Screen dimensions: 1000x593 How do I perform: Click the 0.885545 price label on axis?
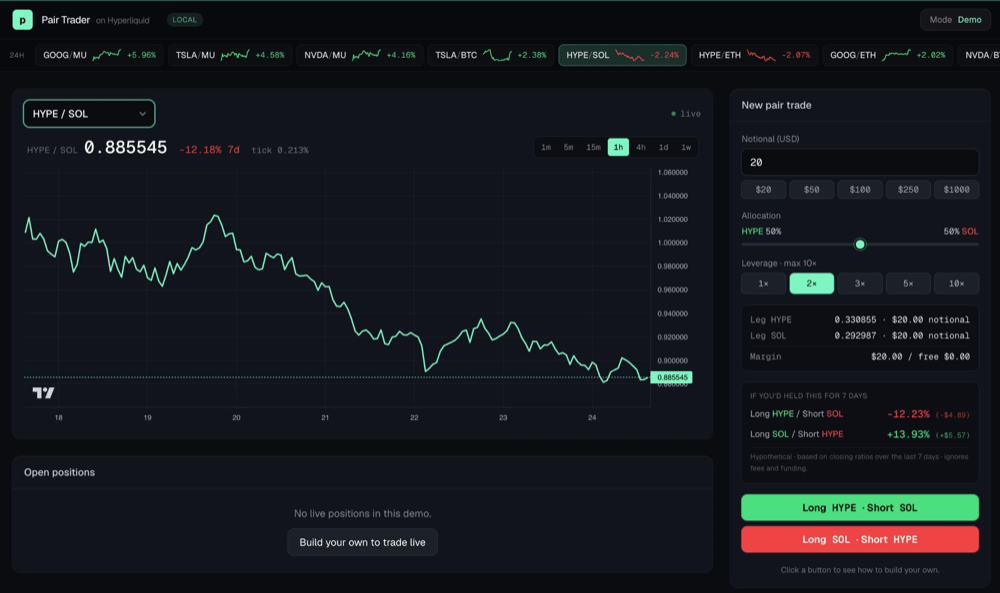[672, 377]
